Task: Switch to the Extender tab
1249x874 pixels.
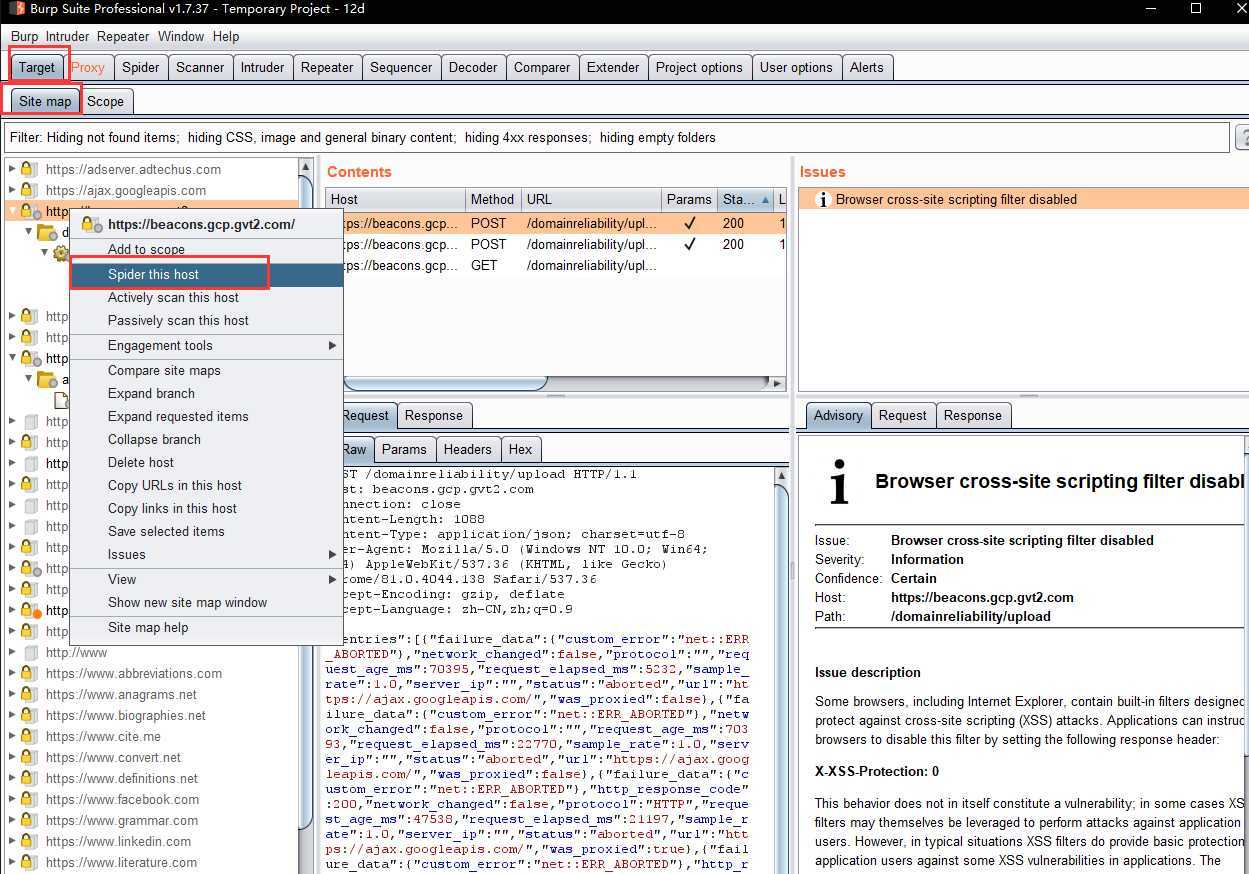Action: [x=613, y=67]
